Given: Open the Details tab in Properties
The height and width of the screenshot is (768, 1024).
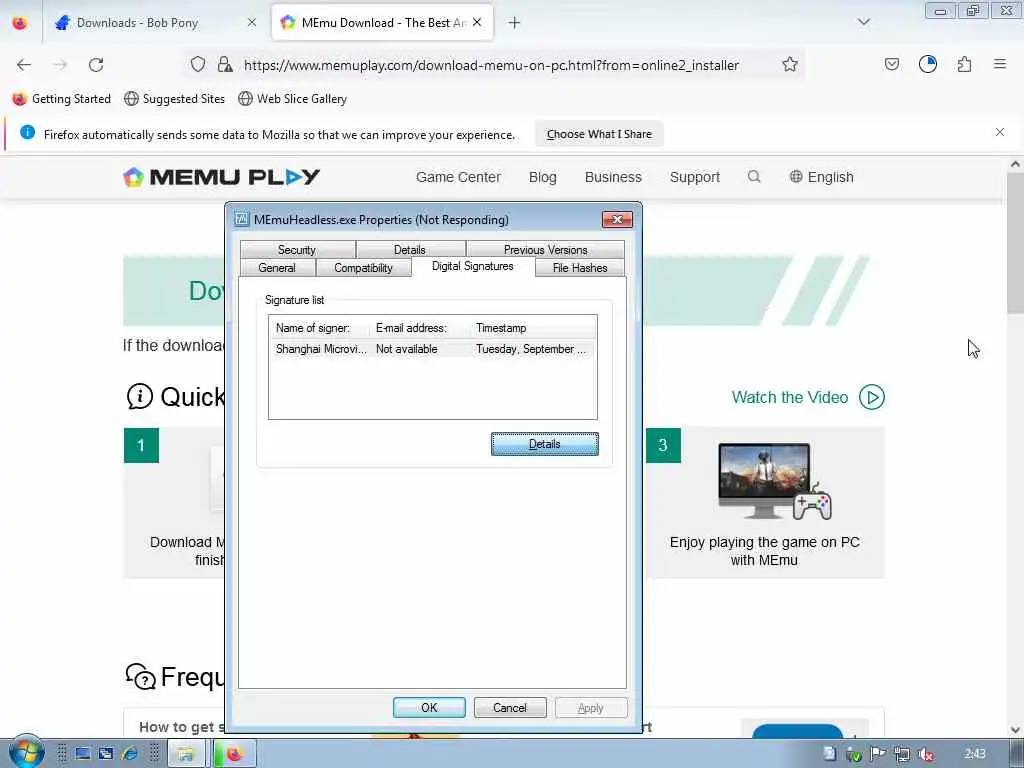Looking at the screenshot, I should [410, 249].
